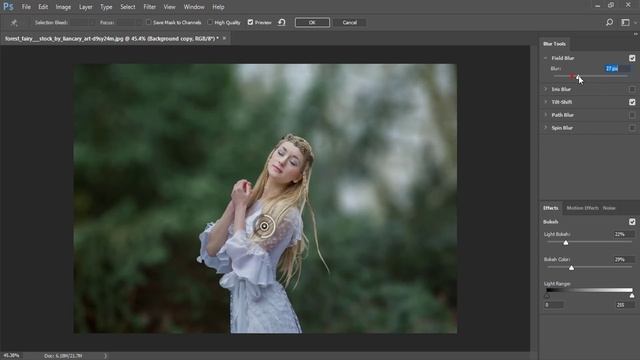Click the field blur pin on the image
The height and width of the screenshot is (360, 640).
(x=264, y=226)
